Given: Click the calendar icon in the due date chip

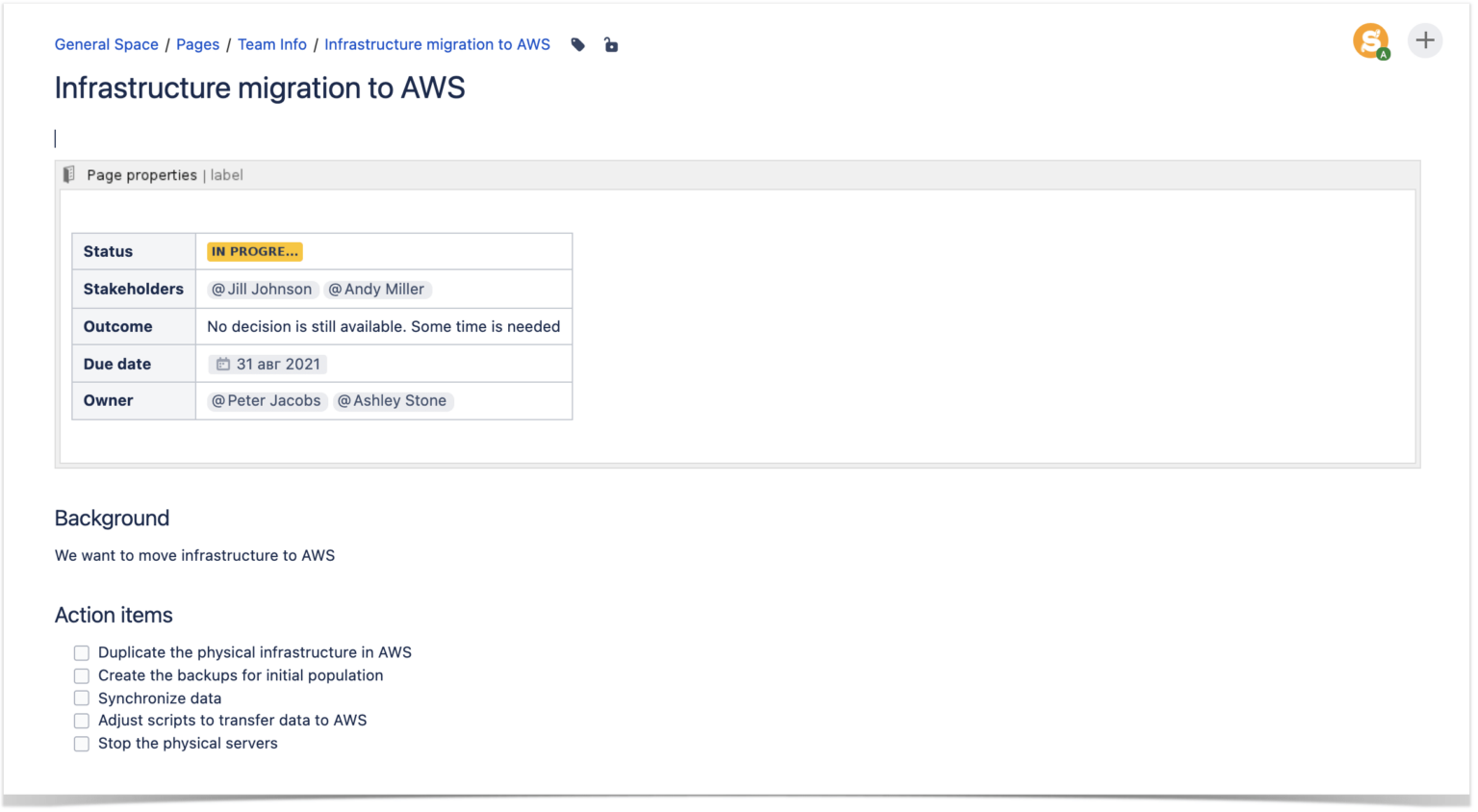Looking at the screenshot, I should click(221, 364).
